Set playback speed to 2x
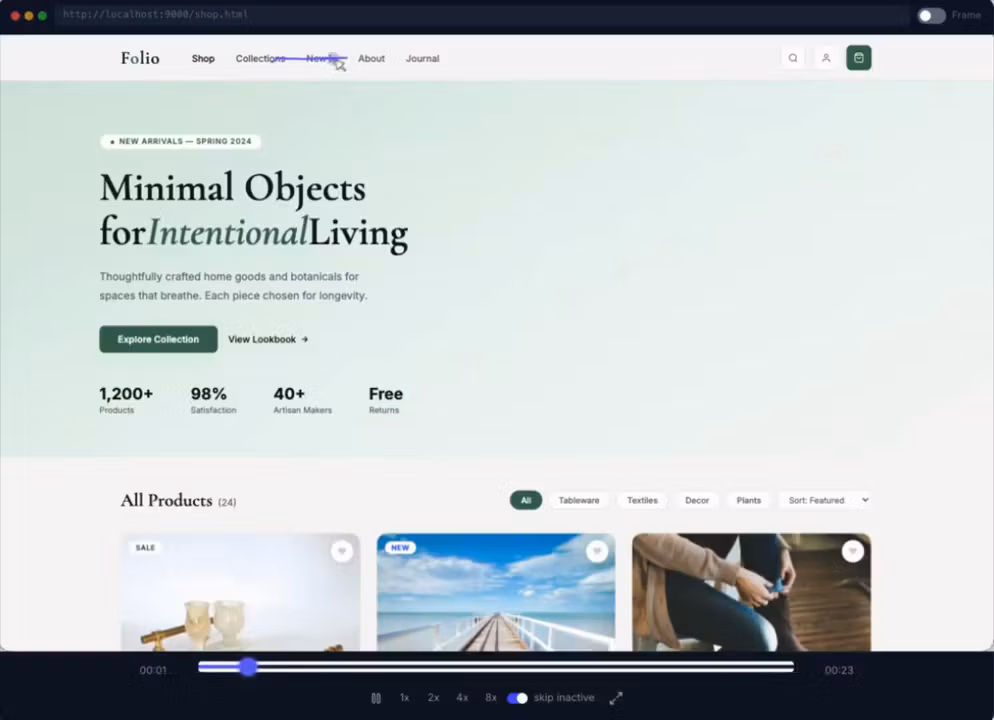The height and width of the screenshot is (720, 994). [x=434, y=698]
